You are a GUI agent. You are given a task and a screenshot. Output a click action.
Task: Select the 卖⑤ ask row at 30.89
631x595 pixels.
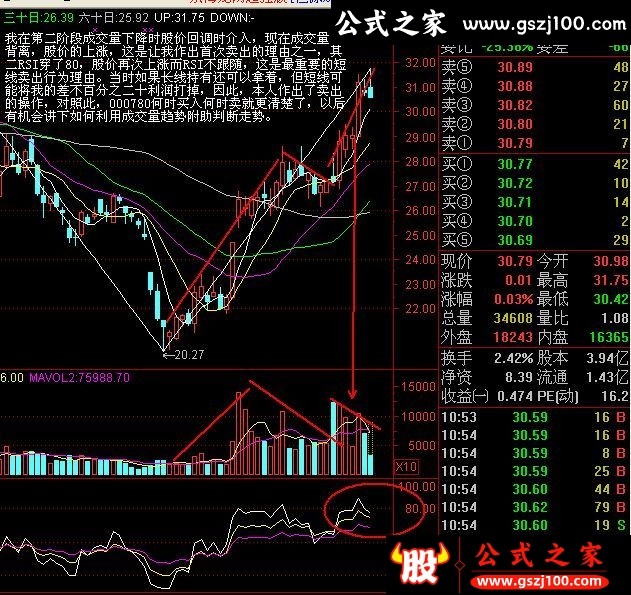pyautogui.click(x=534, y=67)
